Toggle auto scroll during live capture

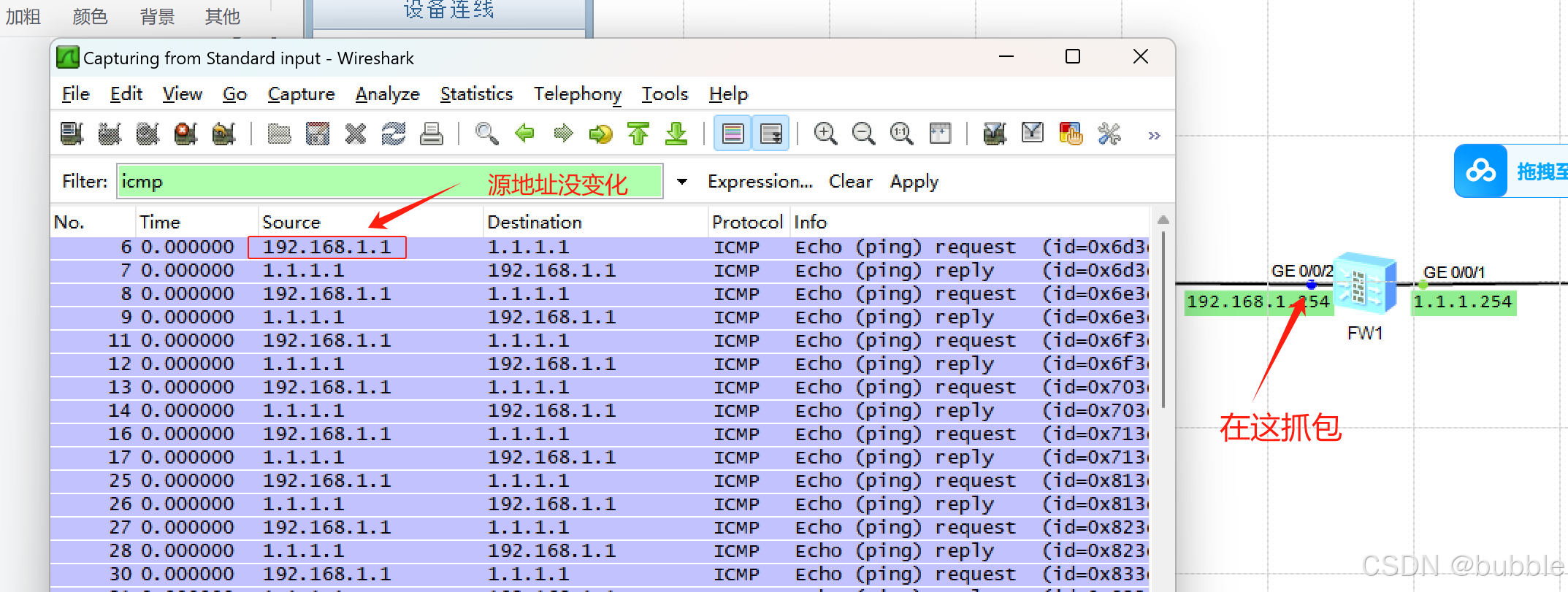pyautogui.click(x=770, y=134)
